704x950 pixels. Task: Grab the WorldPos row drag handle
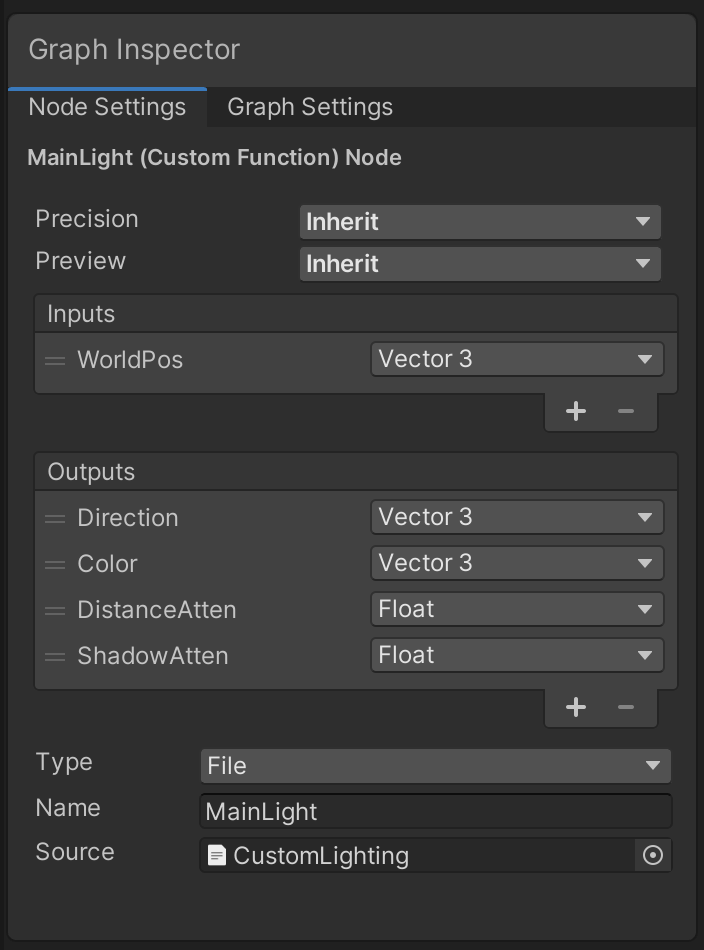point(55,360)
